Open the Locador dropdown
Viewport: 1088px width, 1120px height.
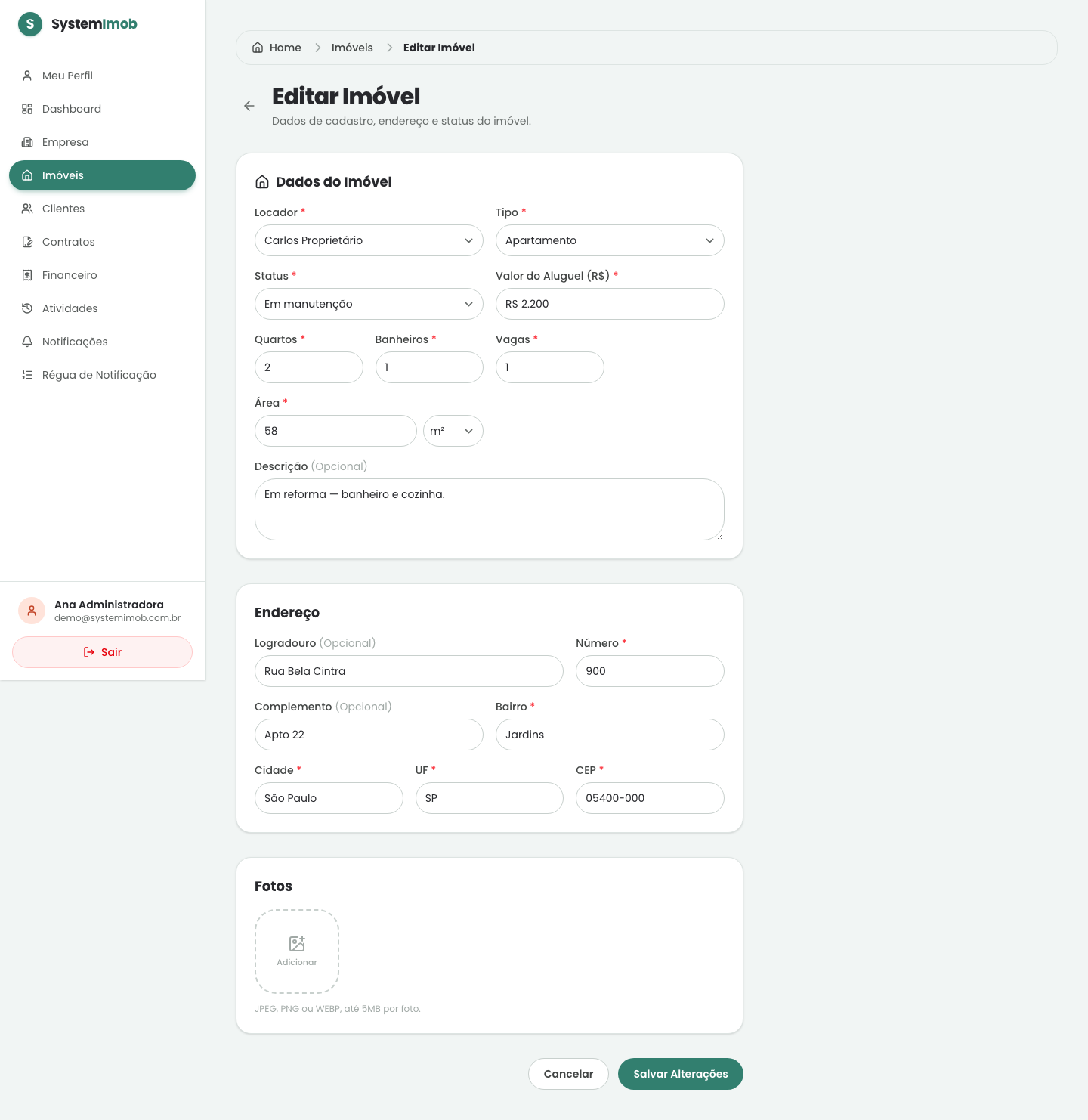pos(369,240)
